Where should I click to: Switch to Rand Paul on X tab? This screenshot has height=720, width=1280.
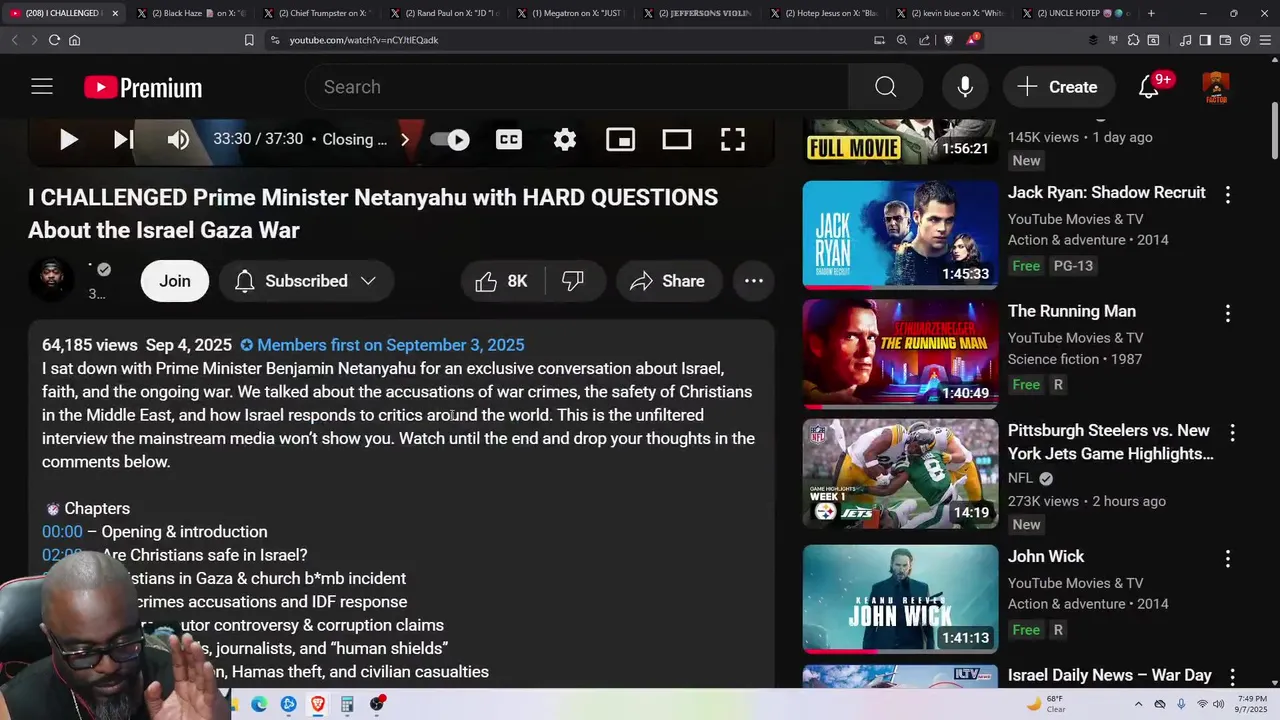[x=445, y=13]
